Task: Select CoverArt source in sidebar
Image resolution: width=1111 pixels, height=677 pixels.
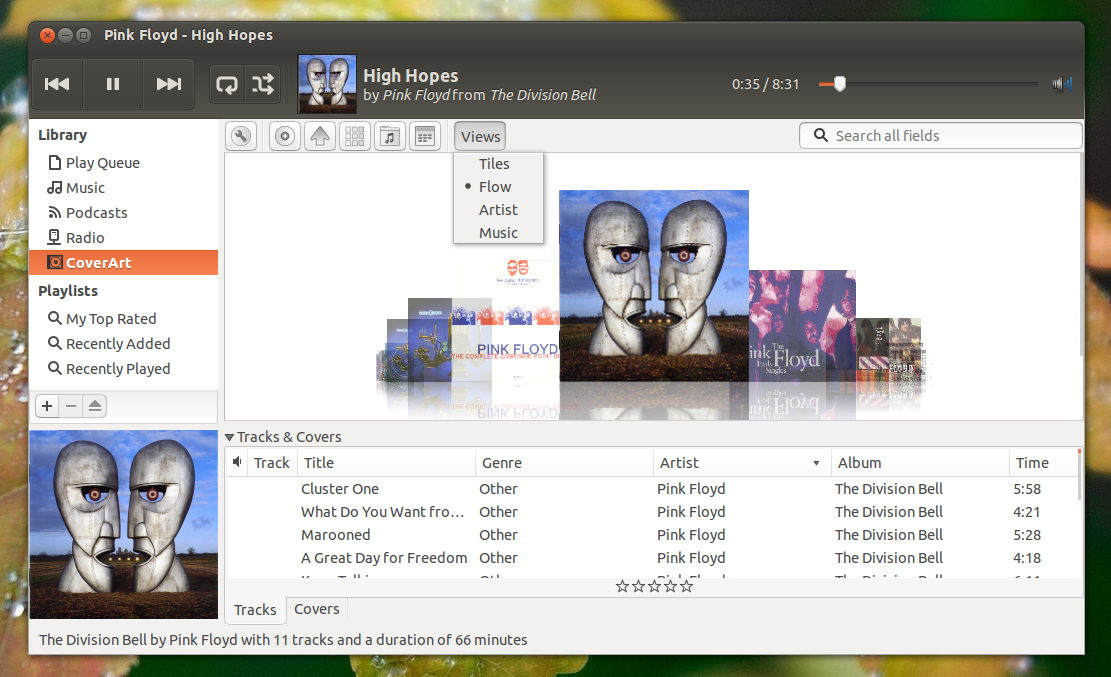Action: pos(123,262)
